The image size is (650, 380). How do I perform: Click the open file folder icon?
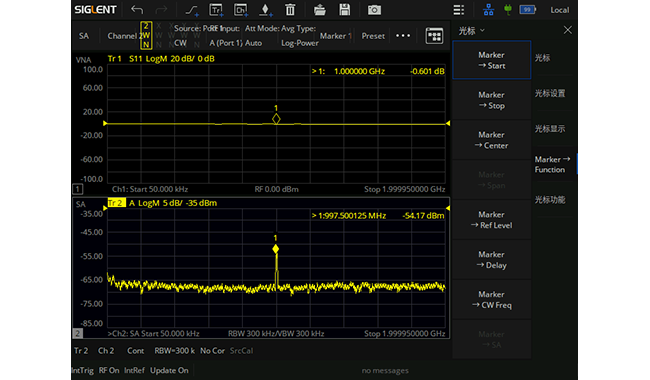pyautogui.click(x=319, y=10)
